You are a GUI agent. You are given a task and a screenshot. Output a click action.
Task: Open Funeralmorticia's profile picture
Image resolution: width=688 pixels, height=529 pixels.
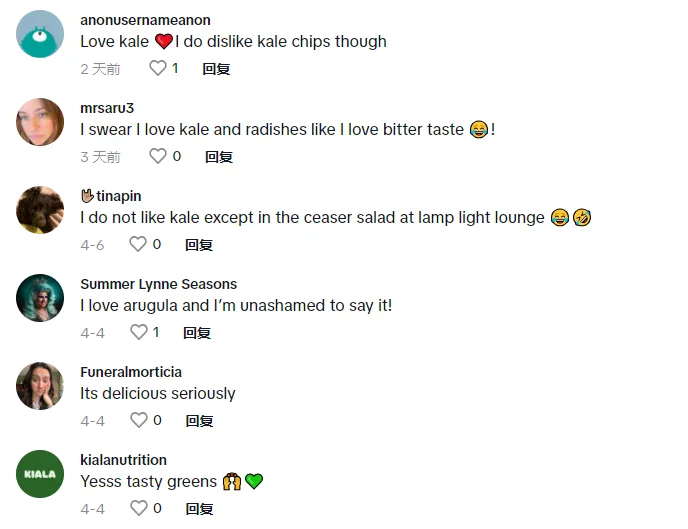point(40,386)
